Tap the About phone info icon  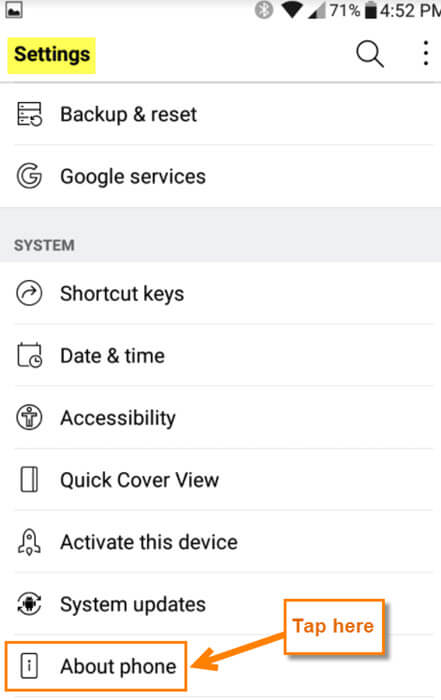pos(29,666)
